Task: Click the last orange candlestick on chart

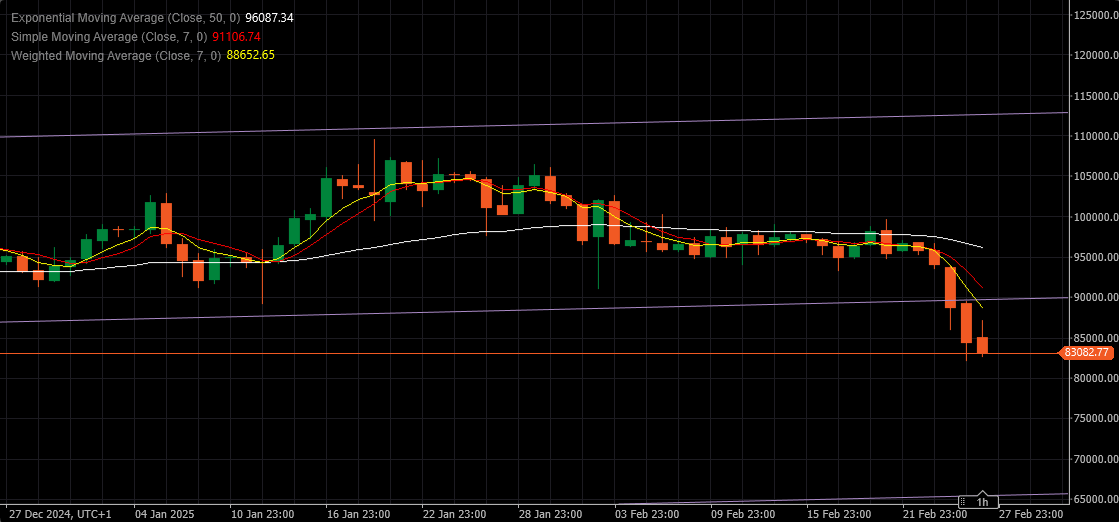Action: 983,346
